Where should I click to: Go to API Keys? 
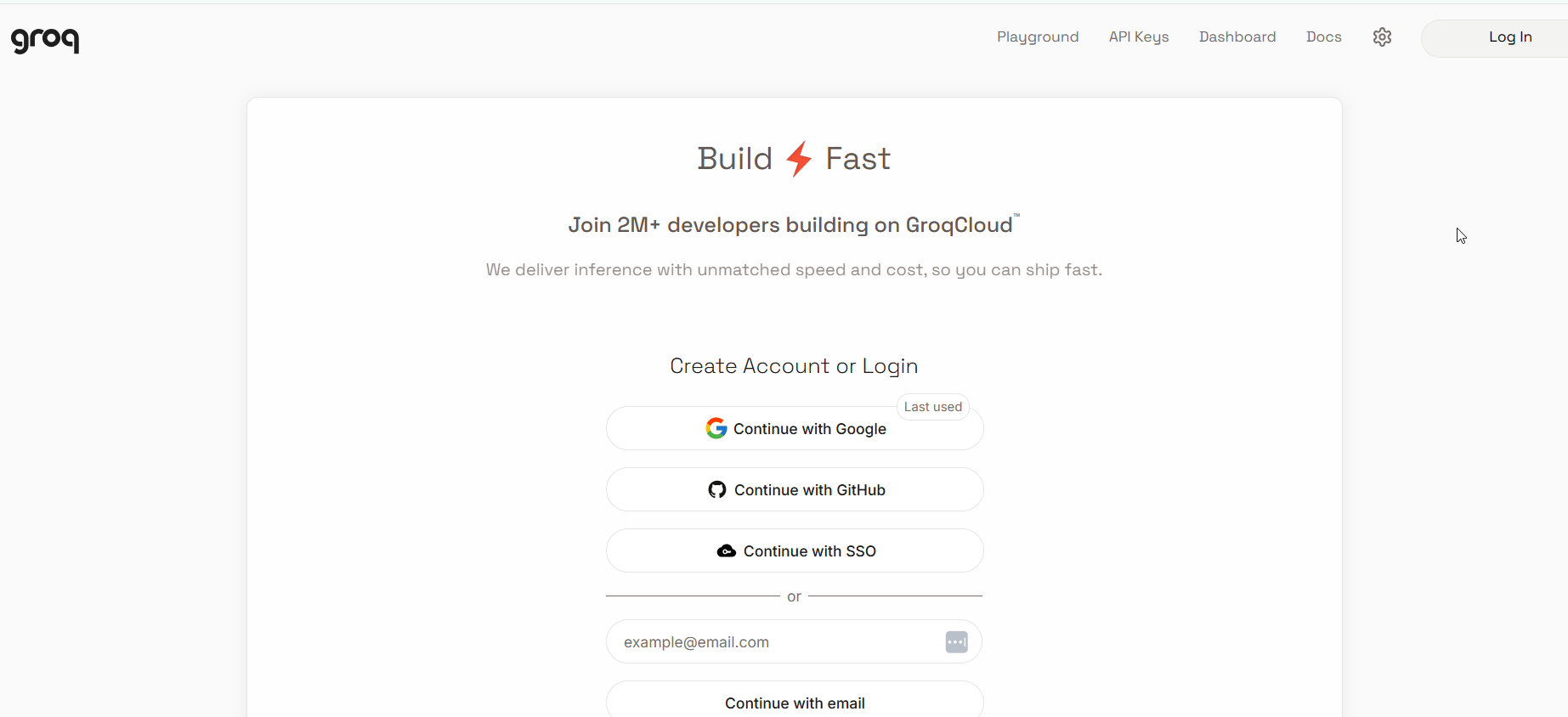coord(1139,37)
